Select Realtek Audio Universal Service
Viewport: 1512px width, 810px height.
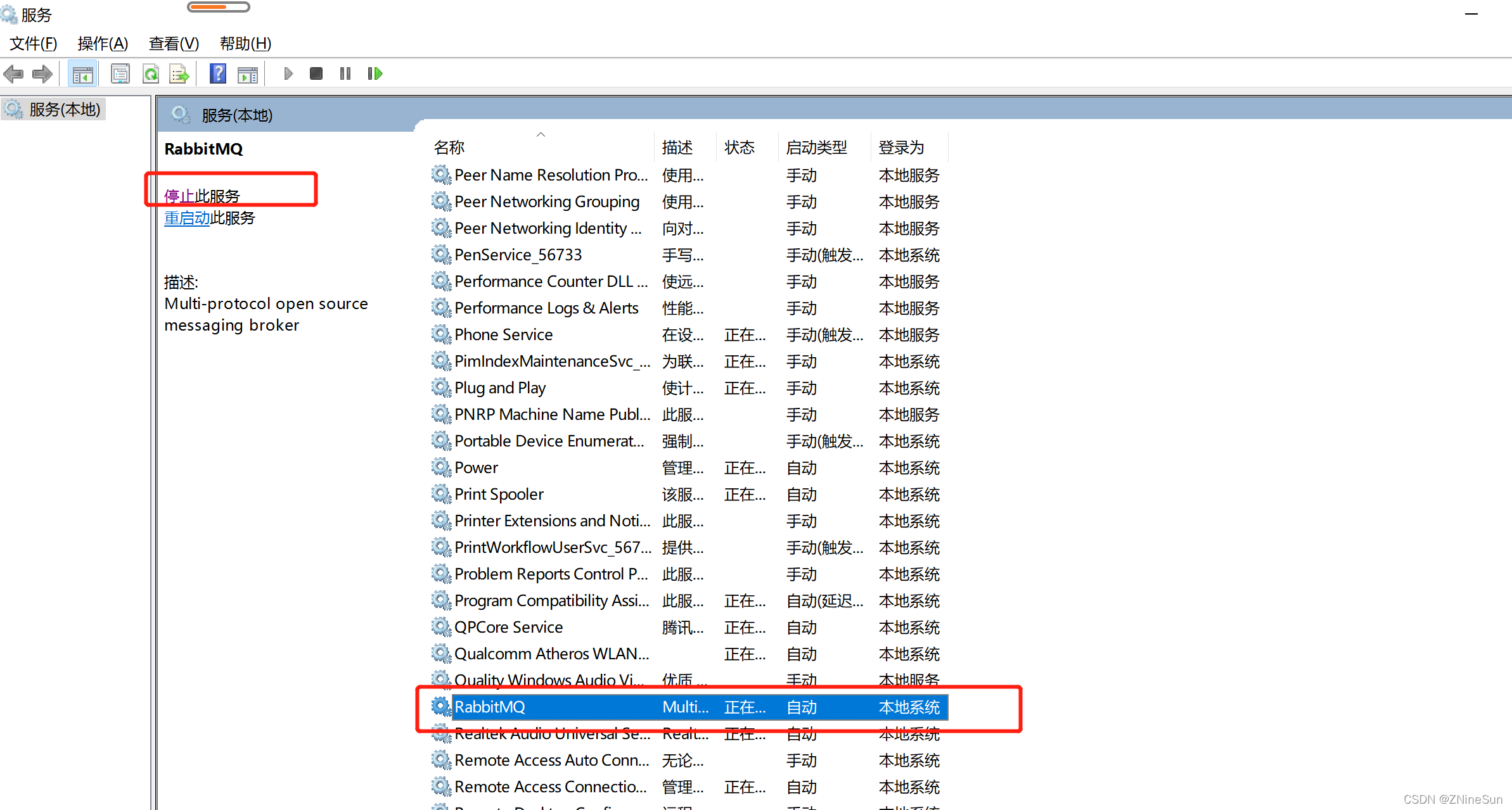pyautogui.click(x=689, y=733)
